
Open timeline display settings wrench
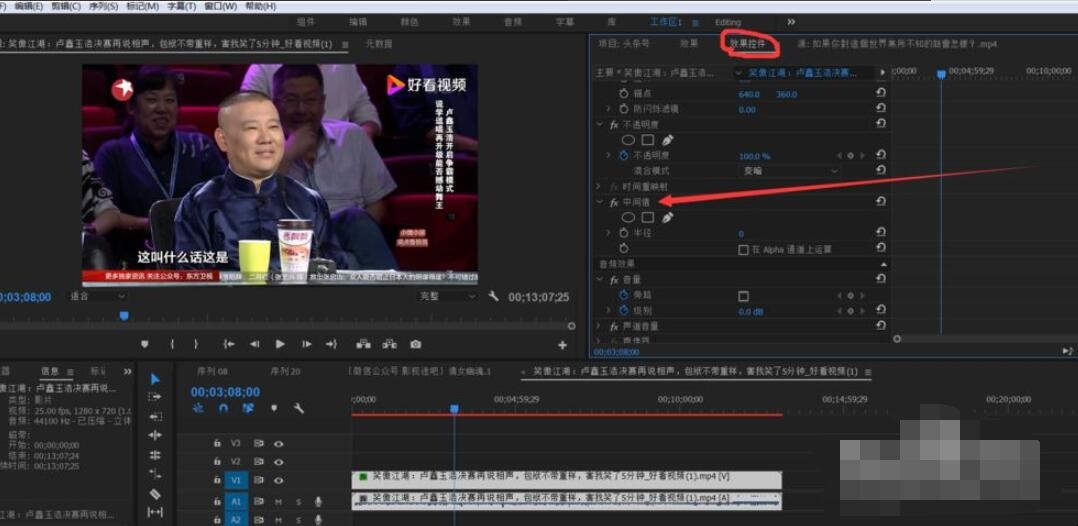click(x=298, y=408)
